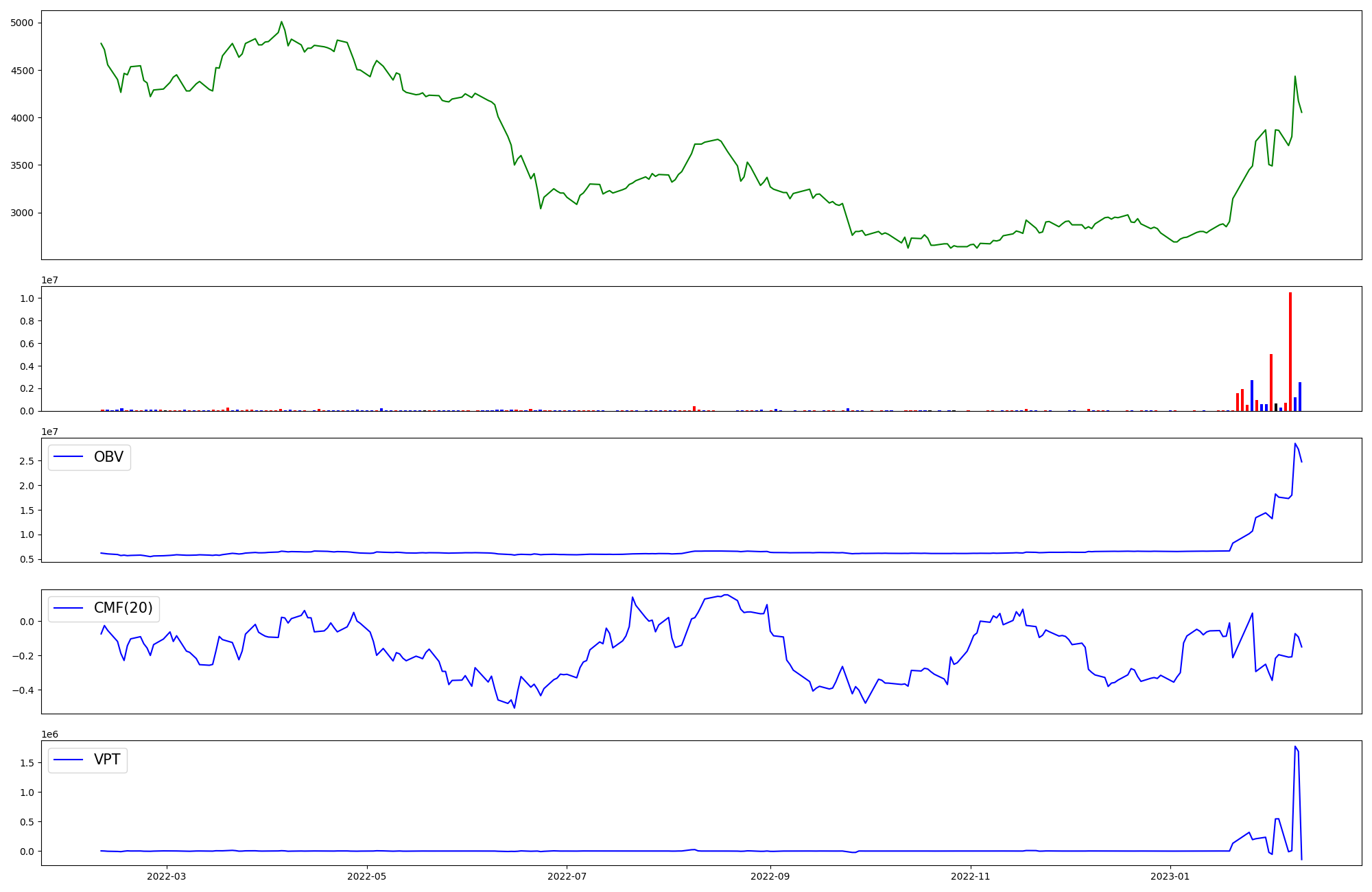
Task: Click the VPT legend label
Action: coord(107,760)
